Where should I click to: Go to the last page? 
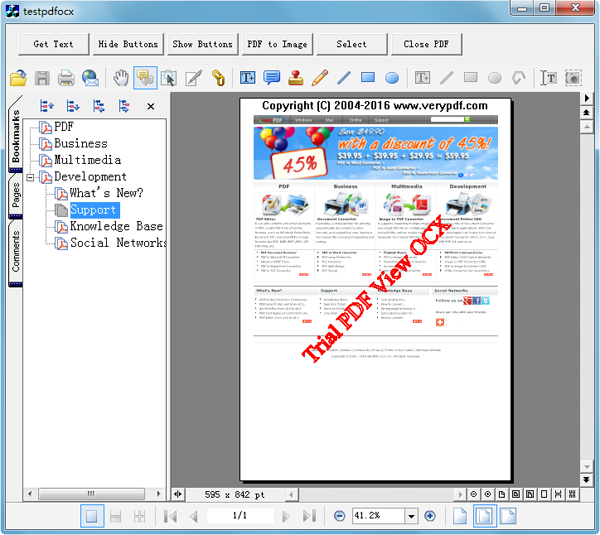[x=309, y=516]
